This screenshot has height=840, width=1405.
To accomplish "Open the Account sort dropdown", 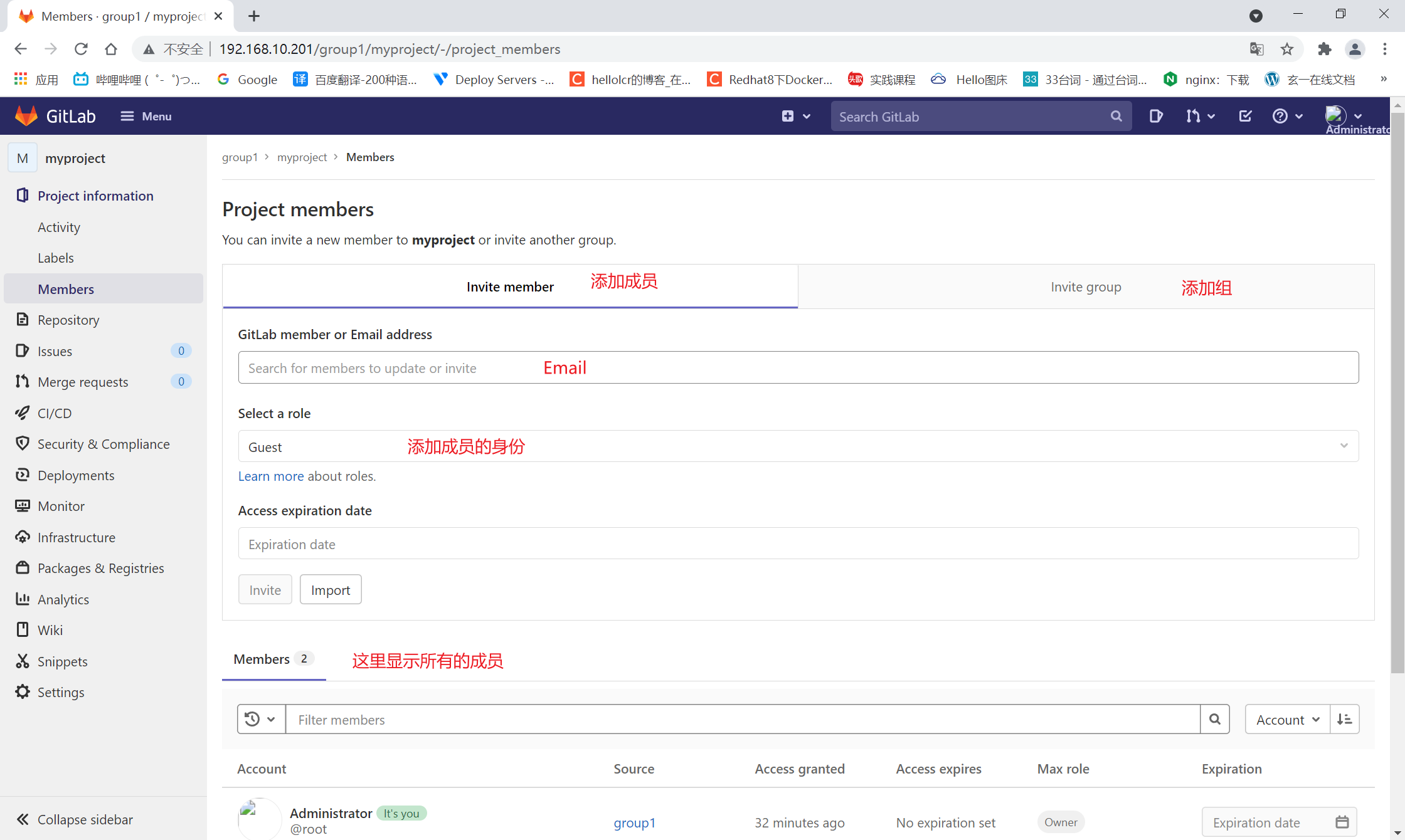I will (x=1287, y=719).
